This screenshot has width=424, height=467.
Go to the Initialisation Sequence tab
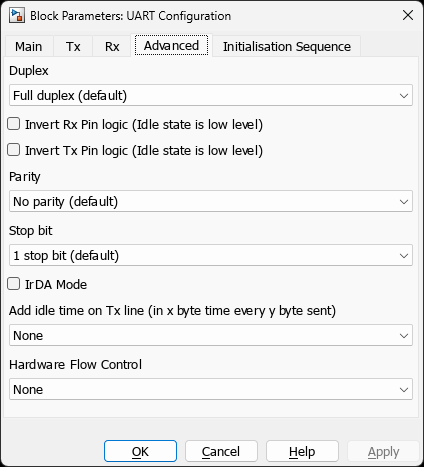point(287,46)
